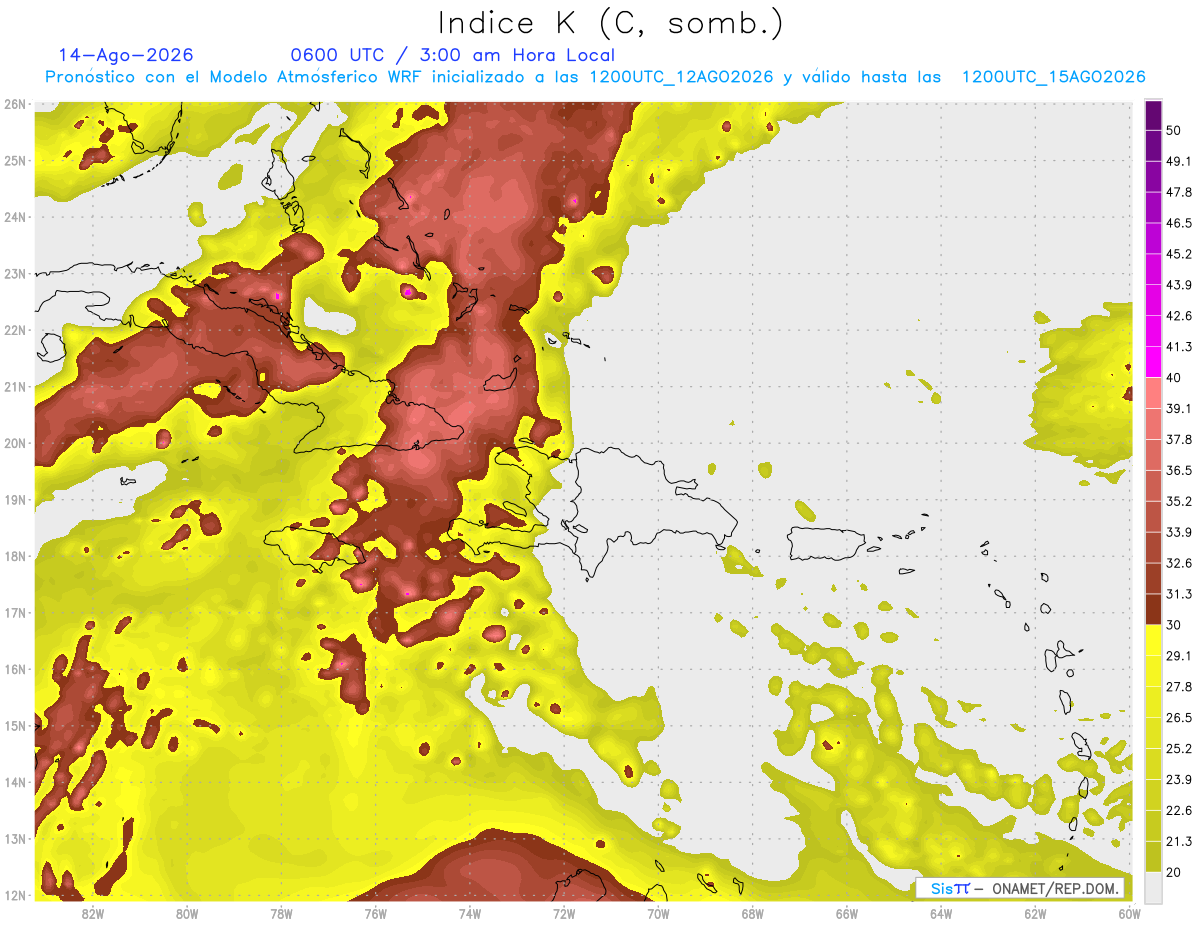Click the legend value "41.3"
Viewport: 1200px width, 927px height.
1179,346
